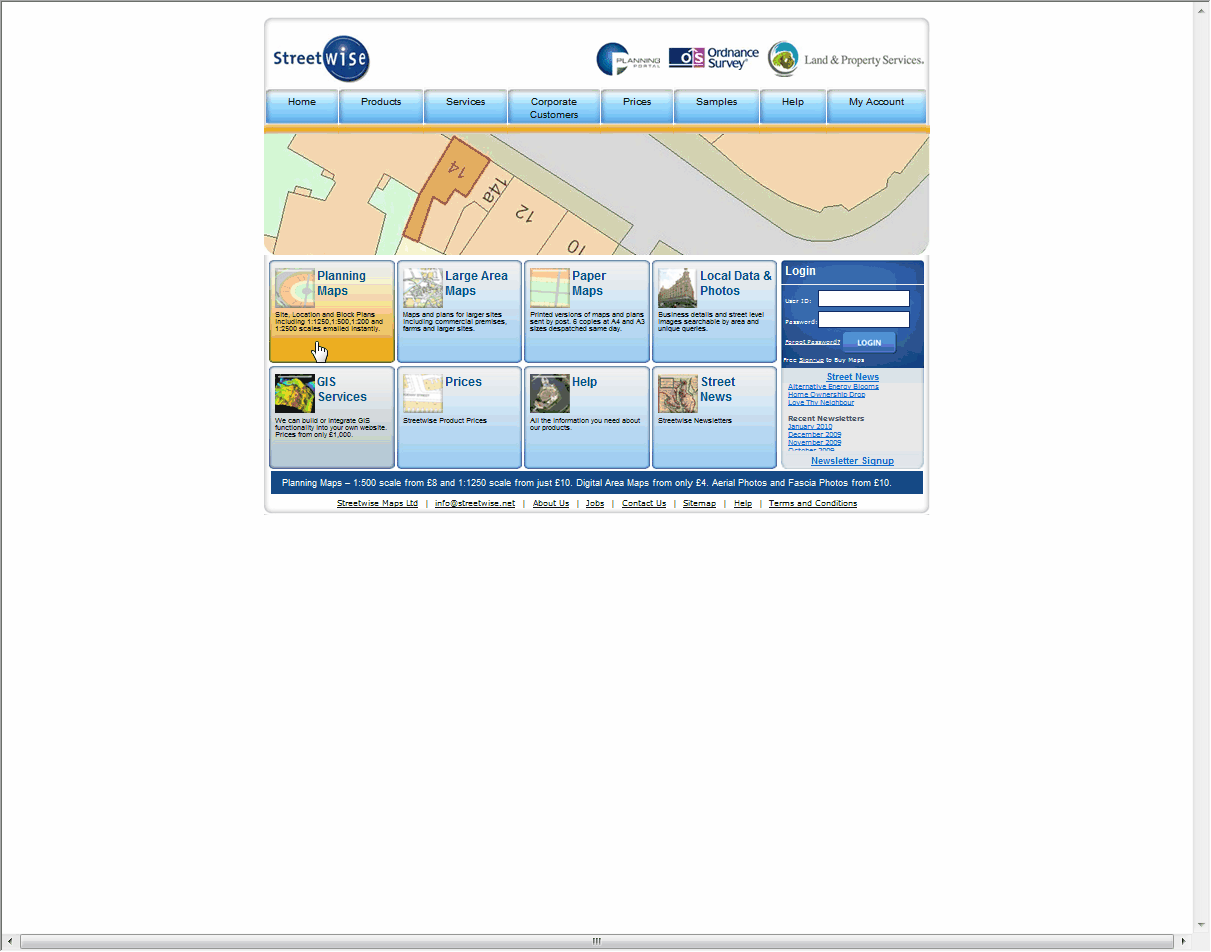Image resolution: width=1211 pixels, height=952 pixels.
Task: Open the Corporate Customers menu tab
Action: (554, 107)
